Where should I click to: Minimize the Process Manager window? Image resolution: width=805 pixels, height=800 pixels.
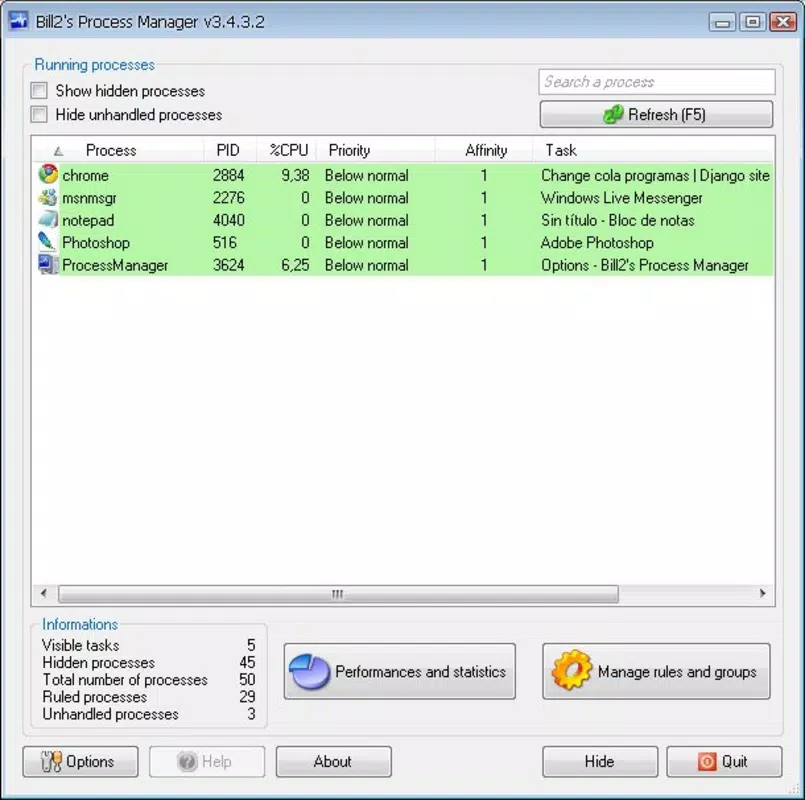[x=722, y=23]
